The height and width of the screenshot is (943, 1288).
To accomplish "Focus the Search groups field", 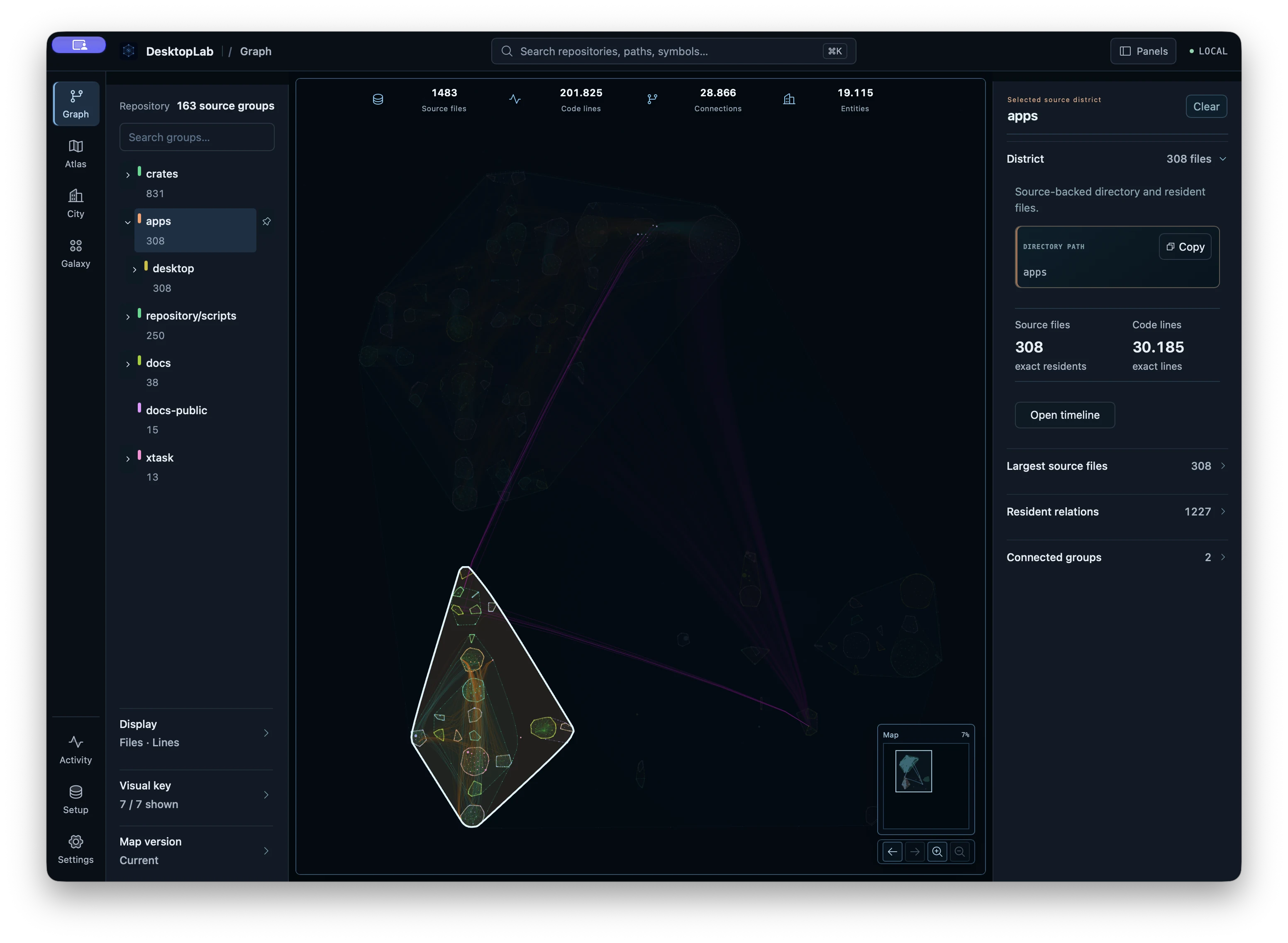I will (197, 137).
